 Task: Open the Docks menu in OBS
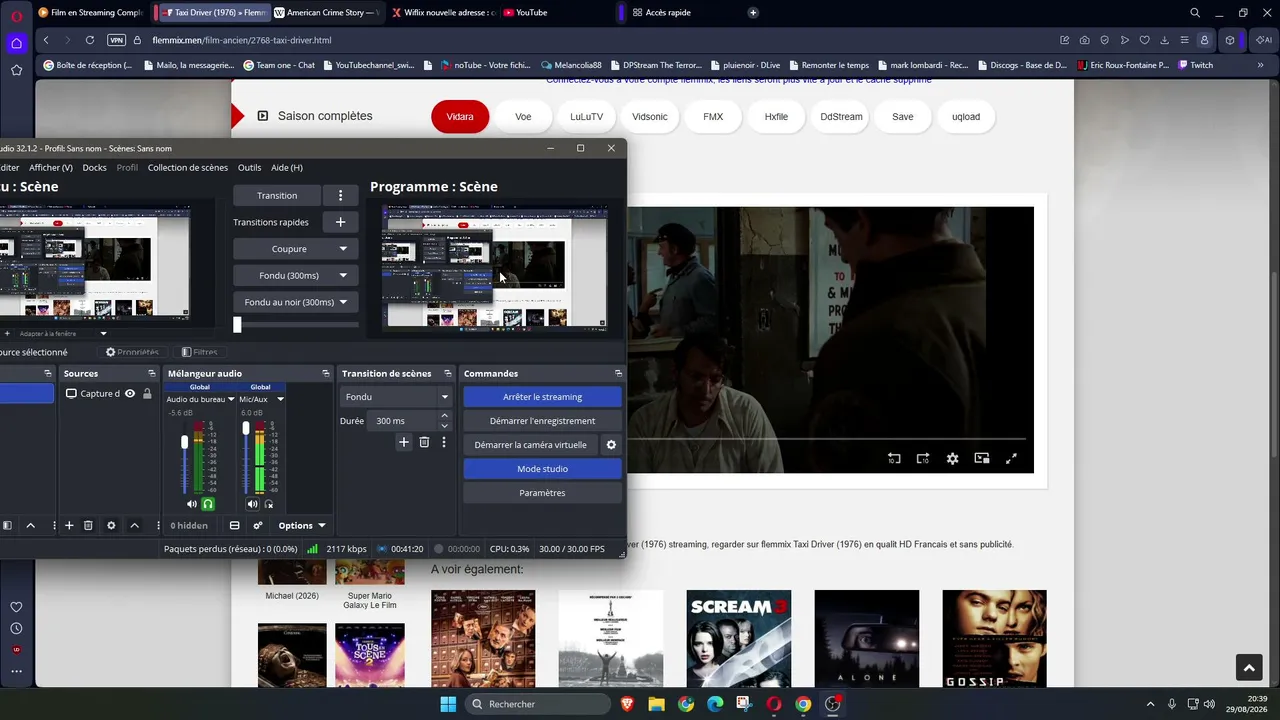(94, 168)
